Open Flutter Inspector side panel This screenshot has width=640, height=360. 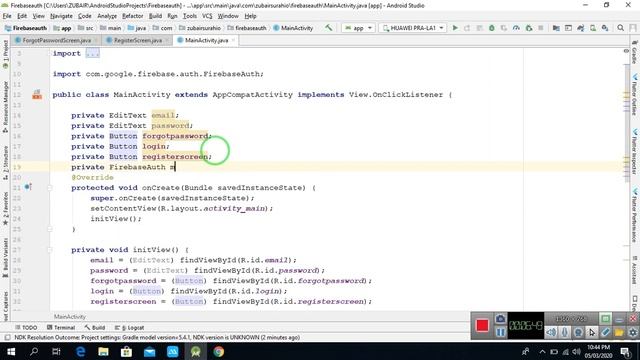tap(635, 152)
